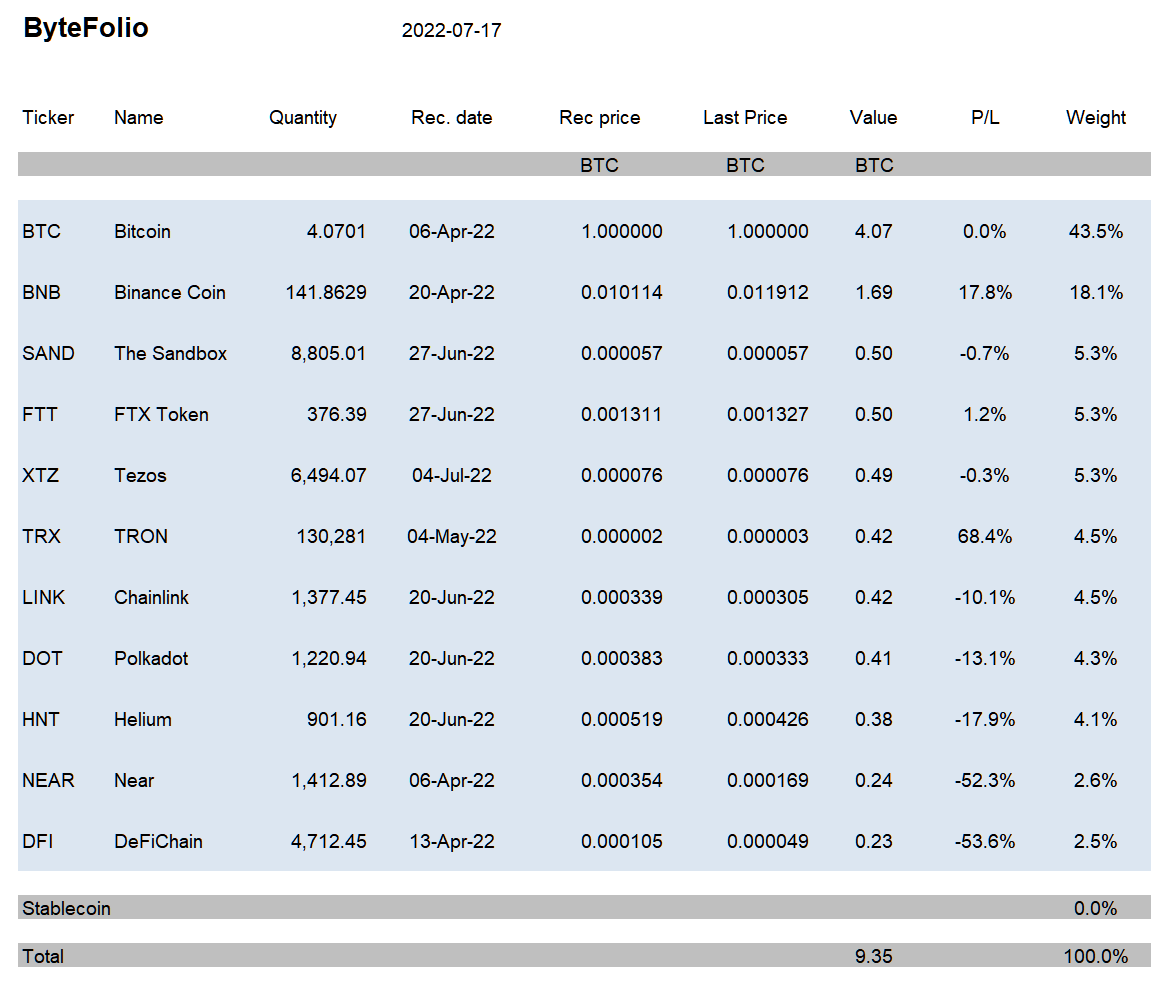Click the DeFiChain name cell

point(158,842)
